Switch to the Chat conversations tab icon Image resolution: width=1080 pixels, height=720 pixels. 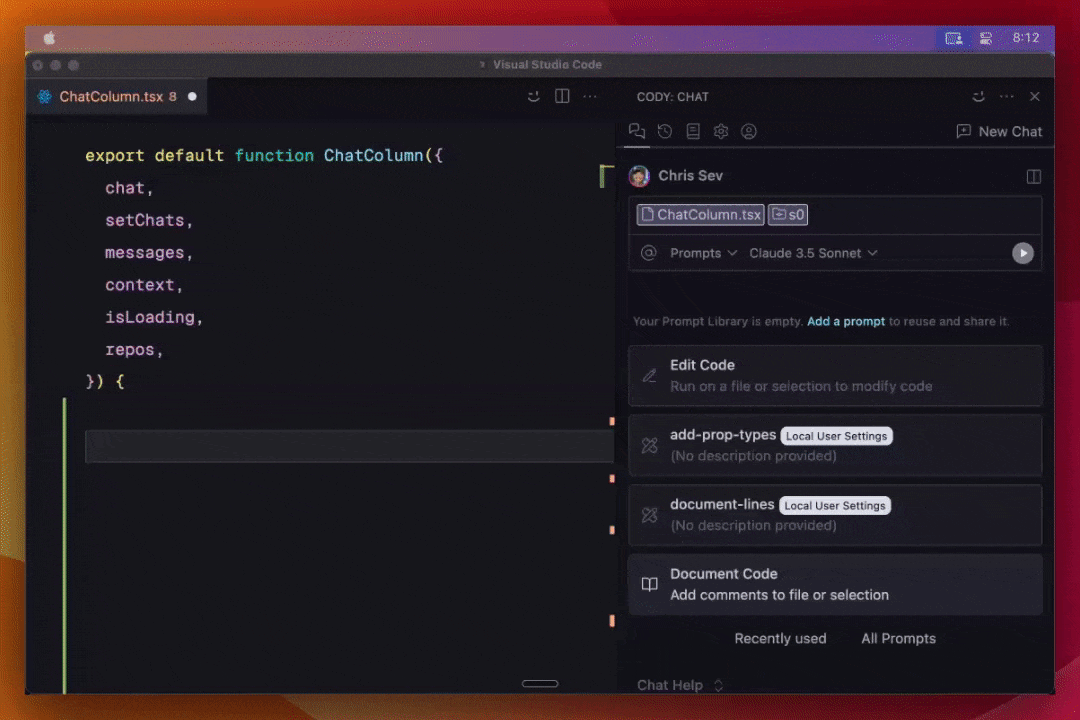click(636, 131)
